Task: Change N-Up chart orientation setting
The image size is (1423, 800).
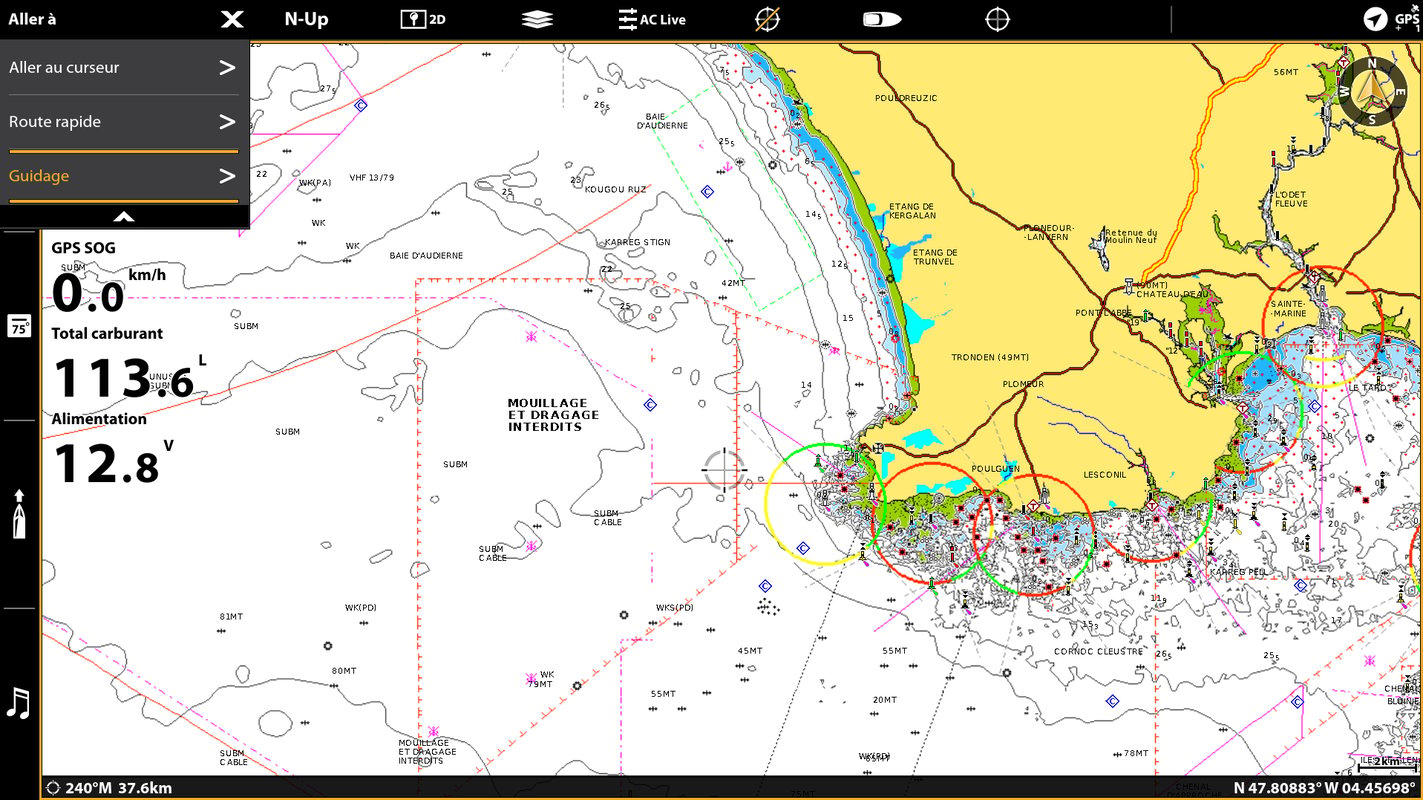Action: click(306, 19)
